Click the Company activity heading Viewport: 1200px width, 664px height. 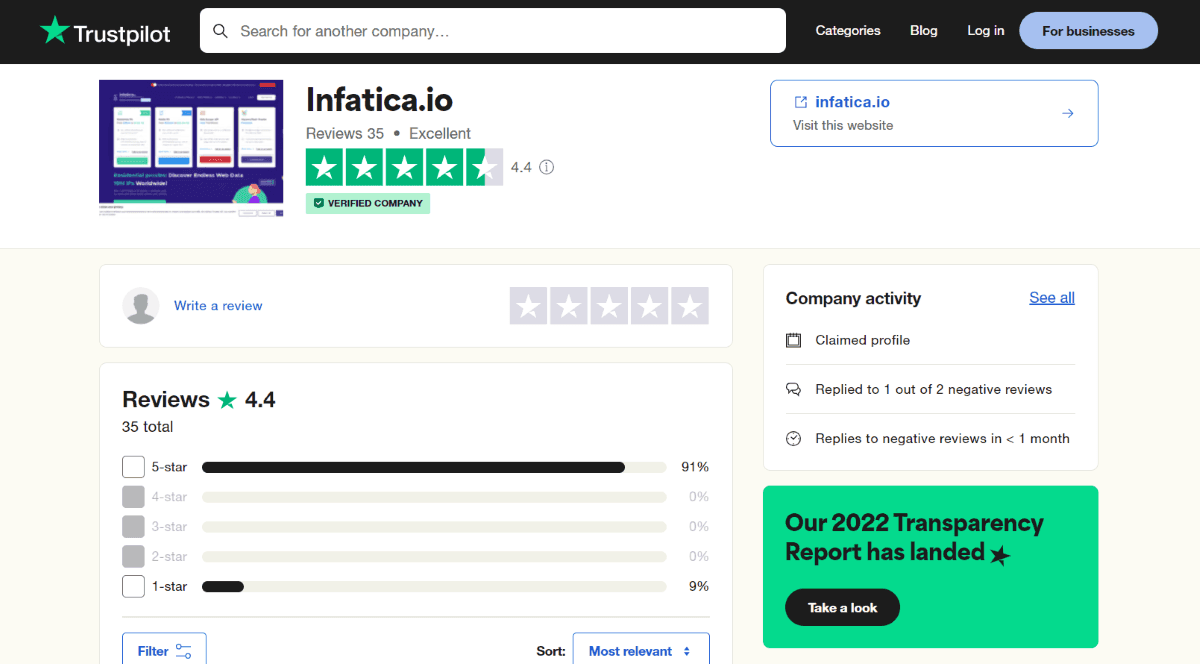[853, 298]
